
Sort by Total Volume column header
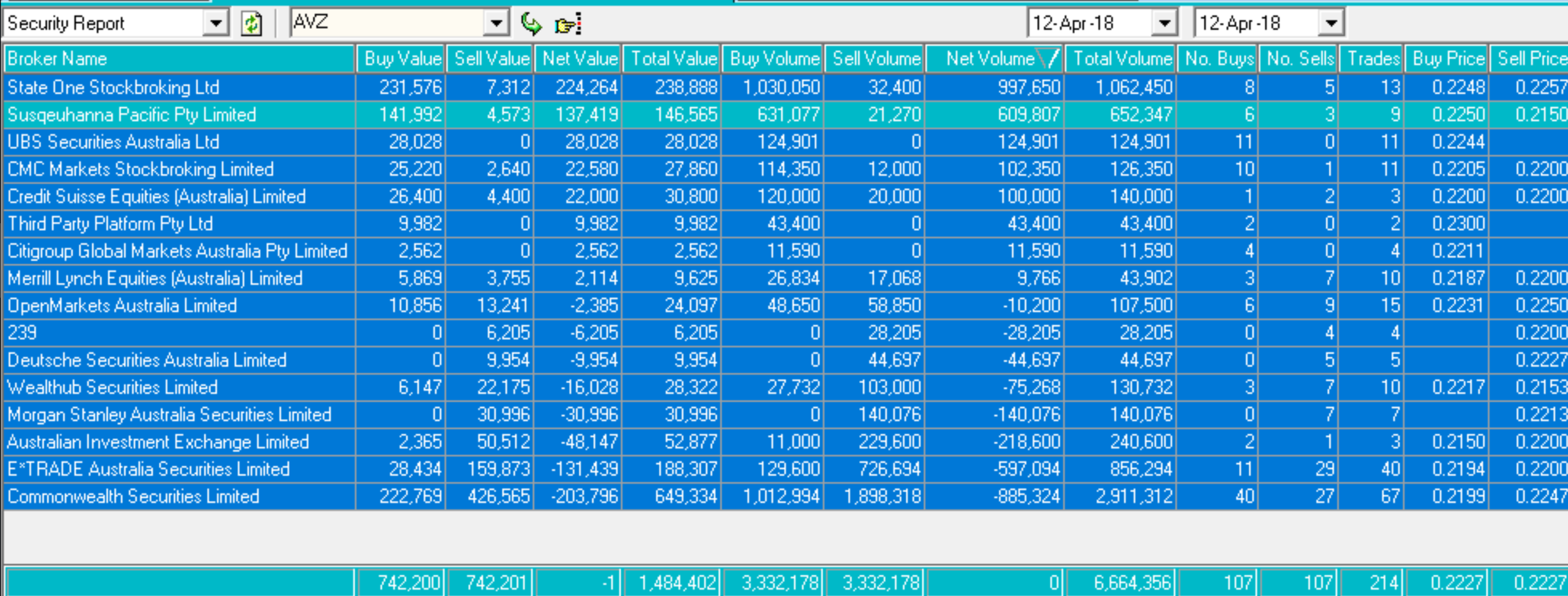(x=1121, y=59)
